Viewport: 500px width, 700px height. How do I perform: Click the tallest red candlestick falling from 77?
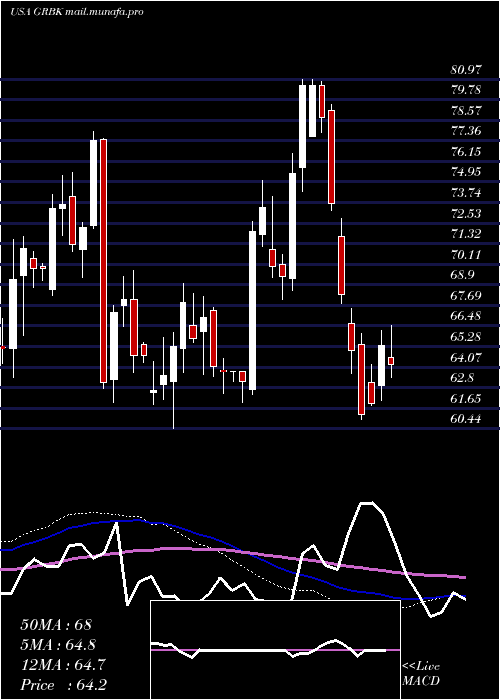104,261
